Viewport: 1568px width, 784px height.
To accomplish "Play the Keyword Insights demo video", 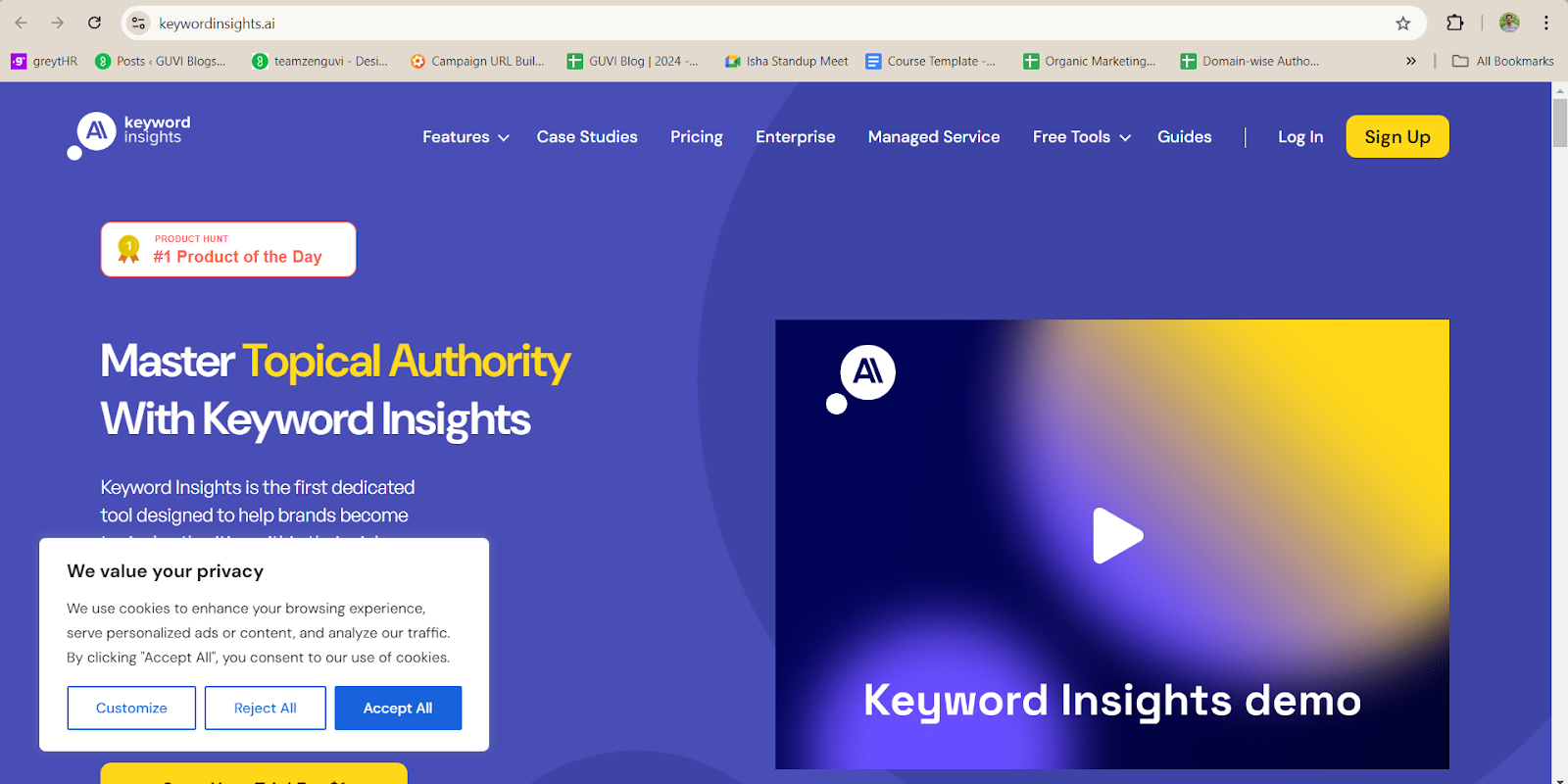I will (1117, 535).
